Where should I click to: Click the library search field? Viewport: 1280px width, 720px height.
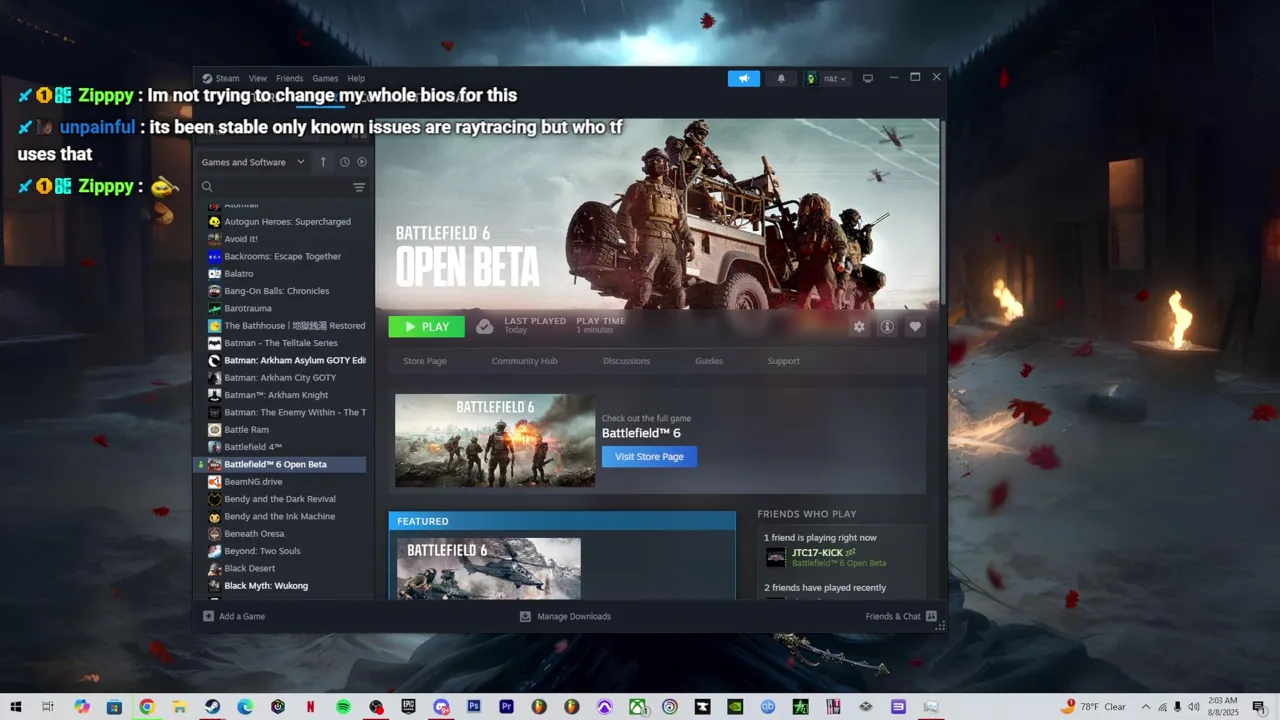point(274,187)
